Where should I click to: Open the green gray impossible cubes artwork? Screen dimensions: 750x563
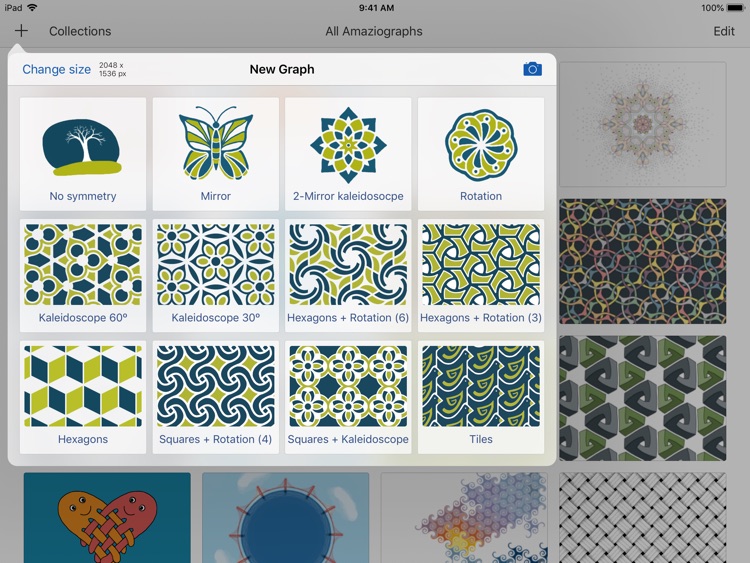click(643, 398)
